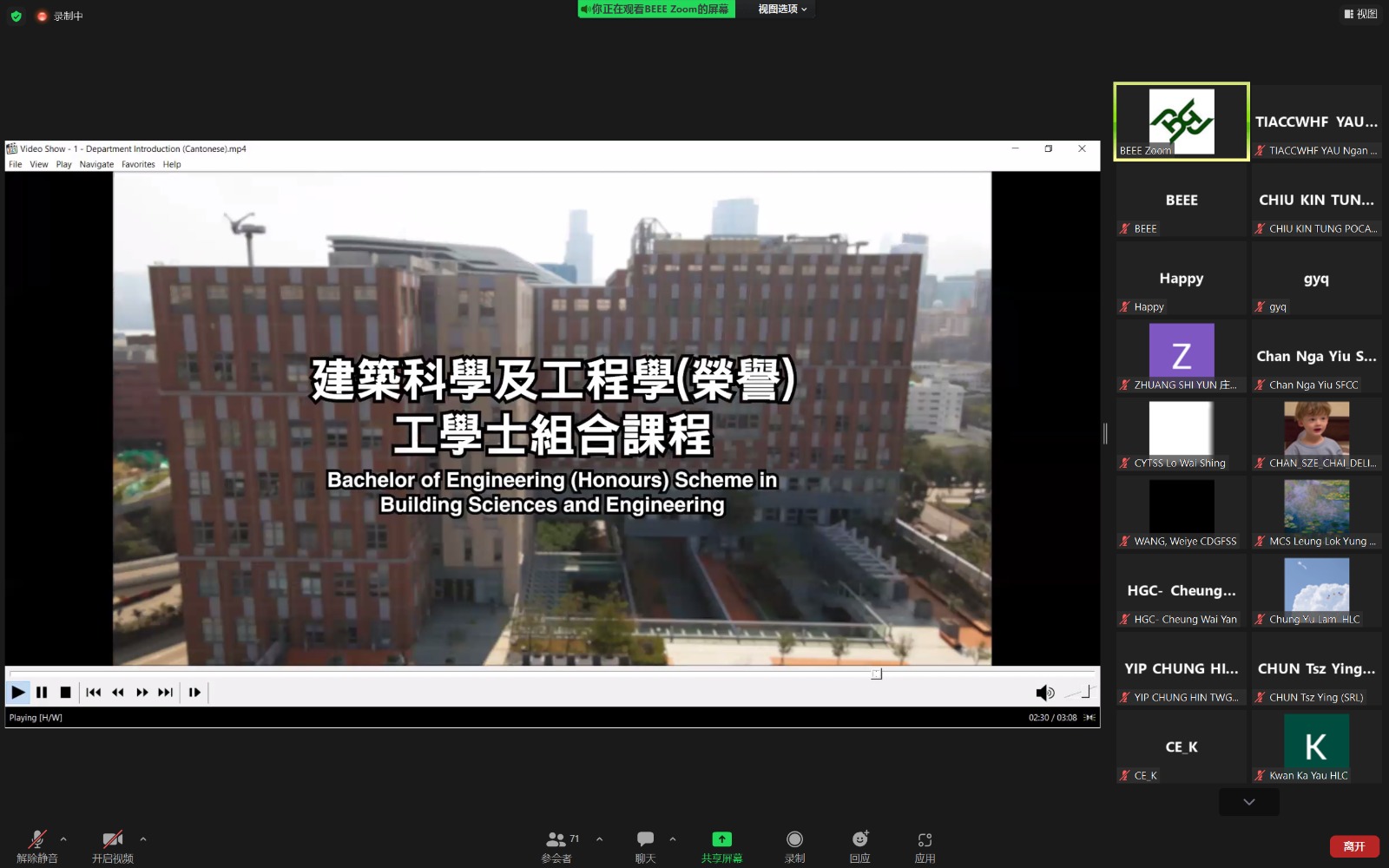Select the CHIU KIN TUNG participant tile

point(1316,200)
